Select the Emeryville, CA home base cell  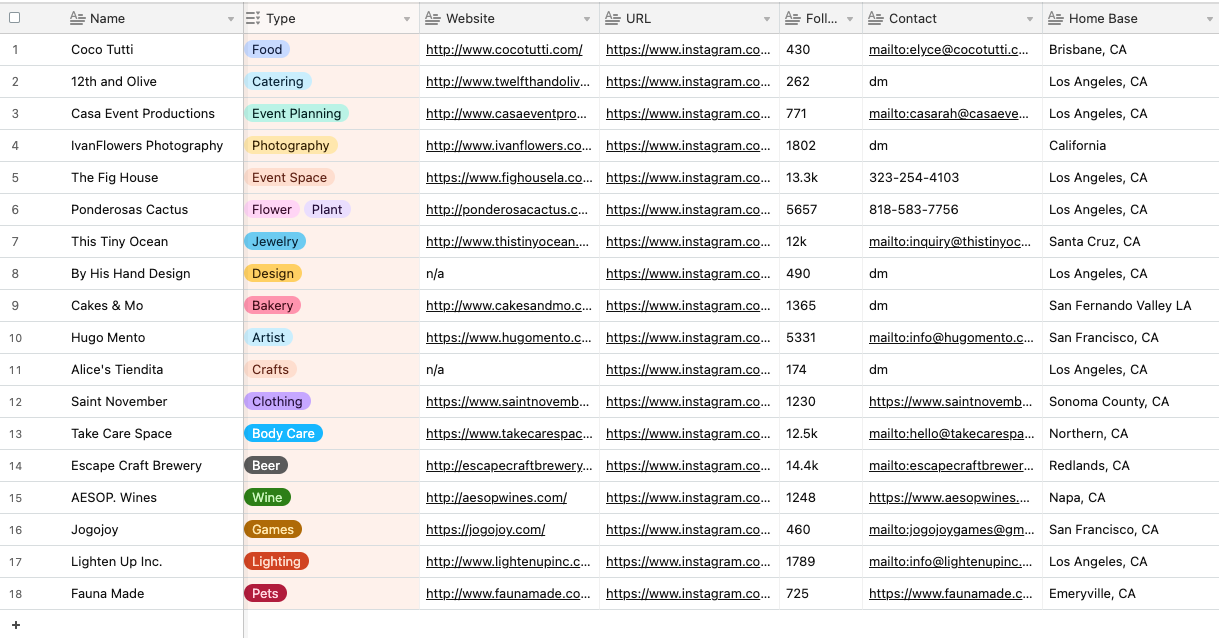point(1131,593)
